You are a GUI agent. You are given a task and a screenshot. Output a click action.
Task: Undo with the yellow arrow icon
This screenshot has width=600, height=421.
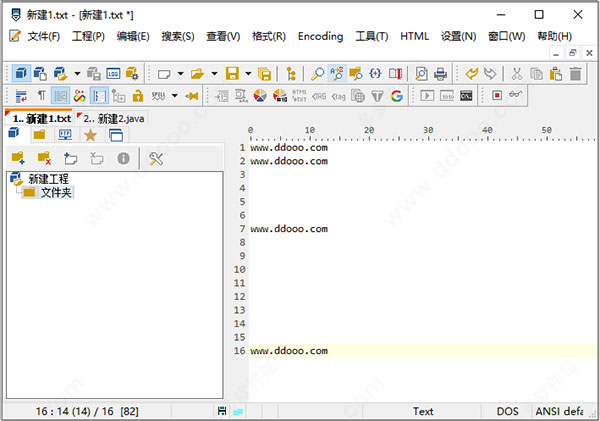[472, 73]
